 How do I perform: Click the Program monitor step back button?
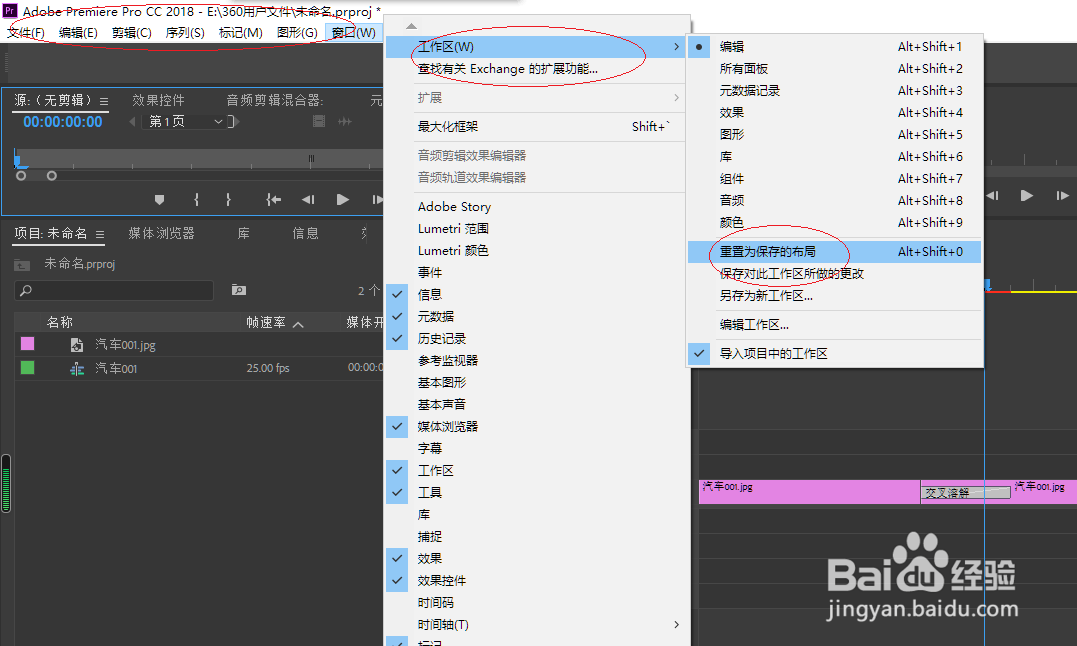click(992, 196)
